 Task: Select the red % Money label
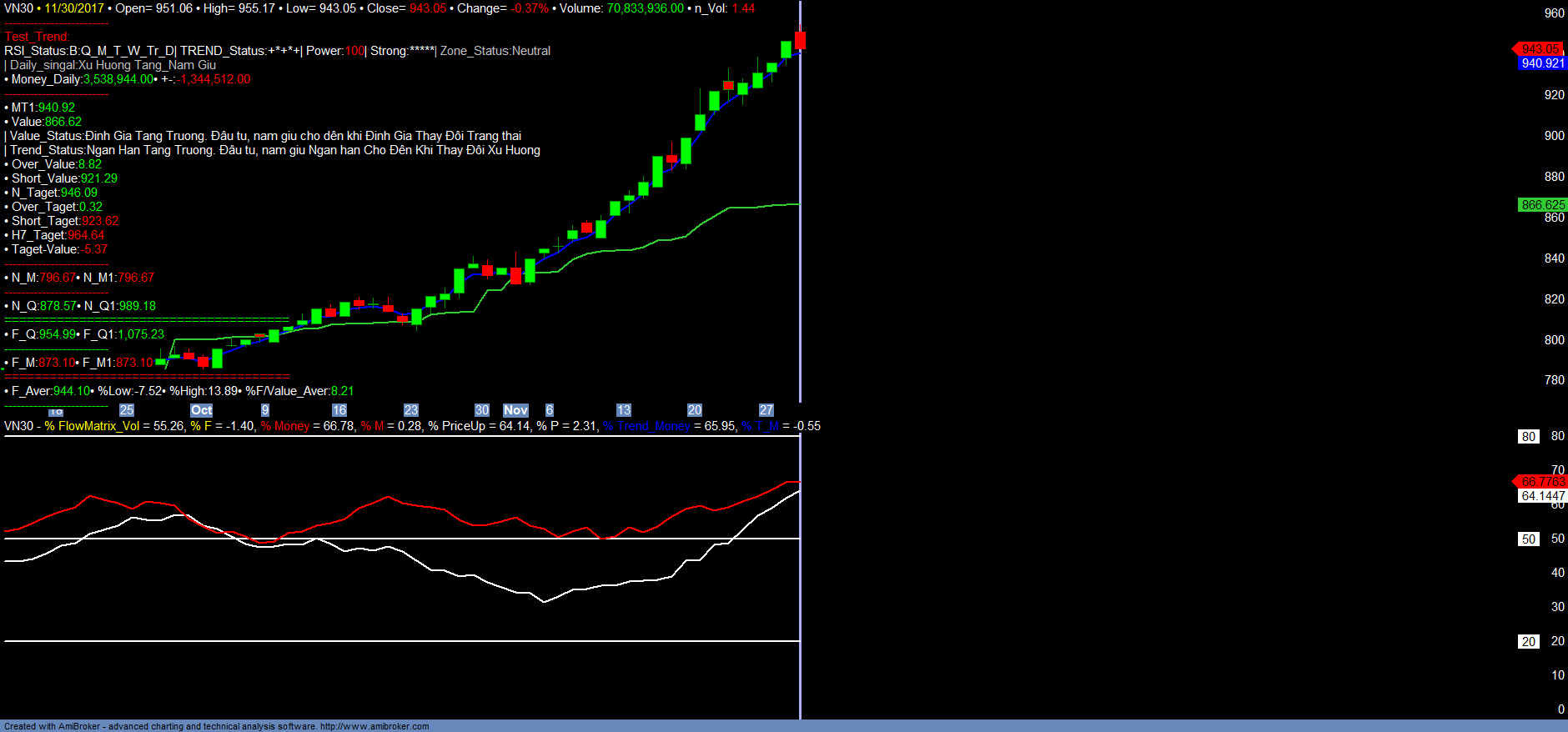pos(285,426)
